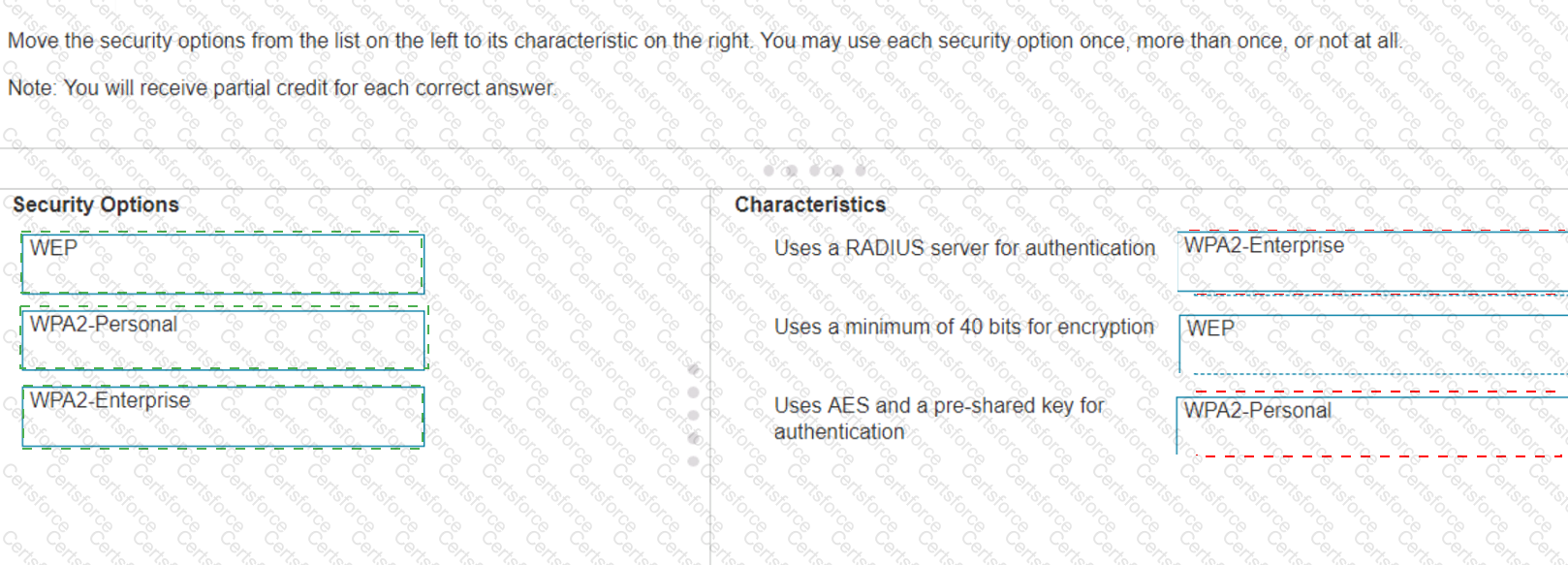Screen dimensions: 1568x565
Task: Click 'Uses a minimum of 40 bits' text
Action: point(963,327)
